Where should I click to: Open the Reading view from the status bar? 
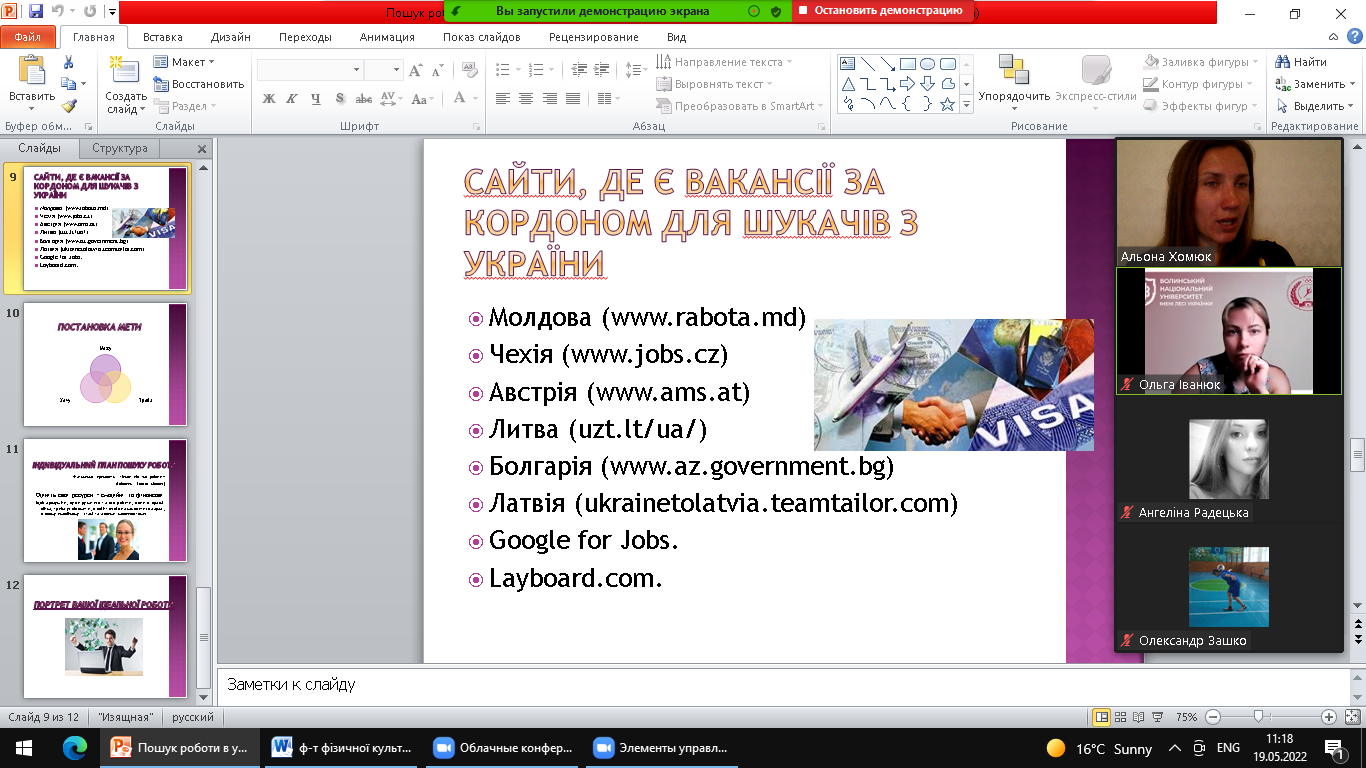point(1138,715)
